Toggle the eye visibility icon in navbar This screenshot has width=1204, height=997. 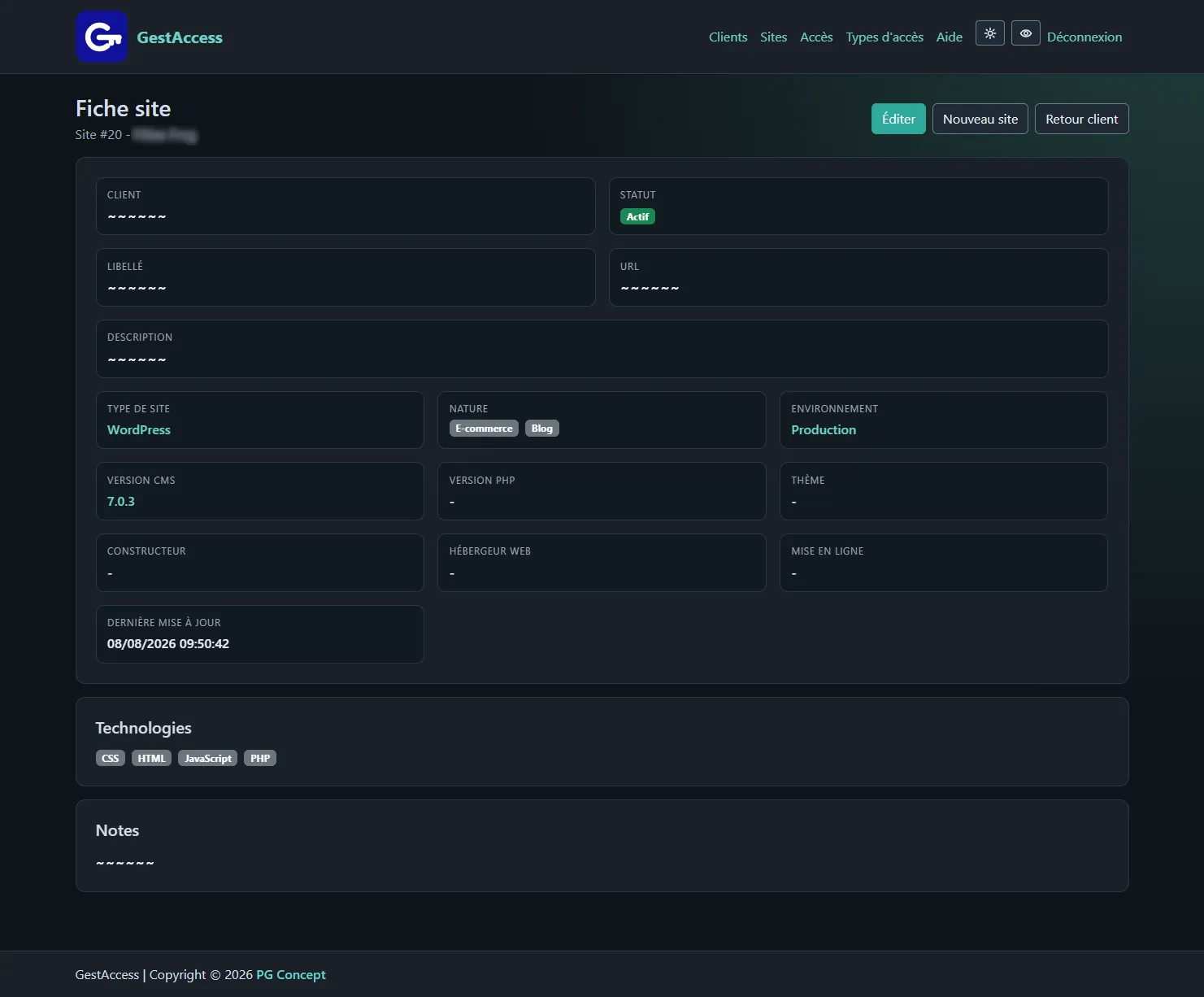(1025, 33)
